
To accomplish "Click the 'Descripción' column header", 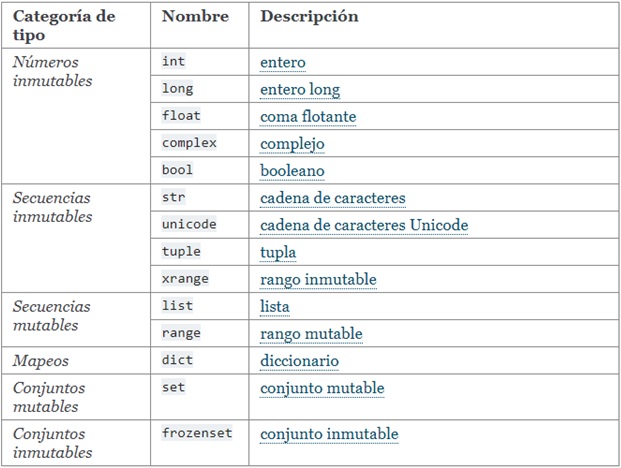I will tap(309, 17).
